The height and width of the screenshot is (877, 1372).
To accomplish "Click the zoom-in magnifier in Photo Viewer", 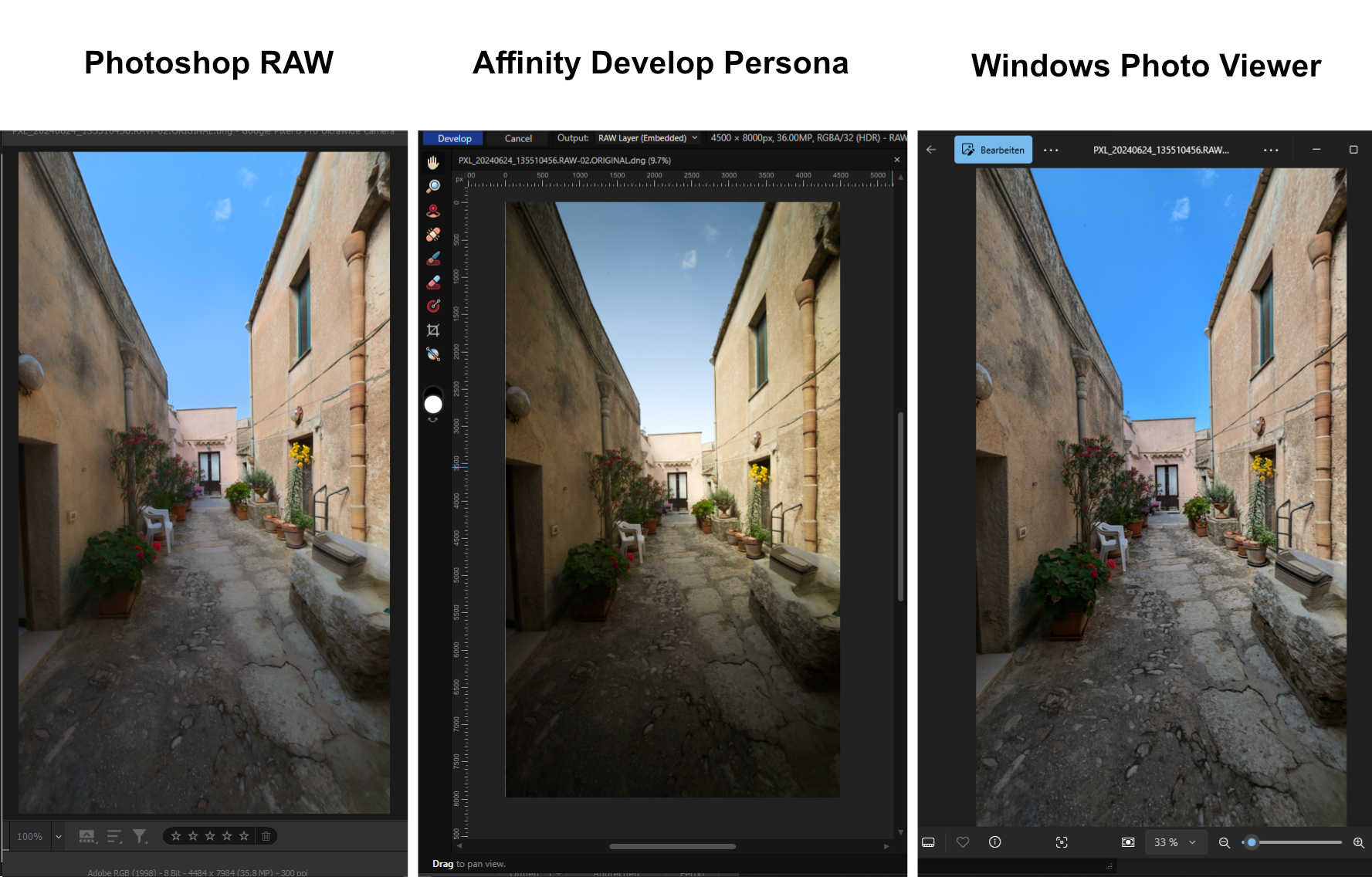I will click(1359, 842).
